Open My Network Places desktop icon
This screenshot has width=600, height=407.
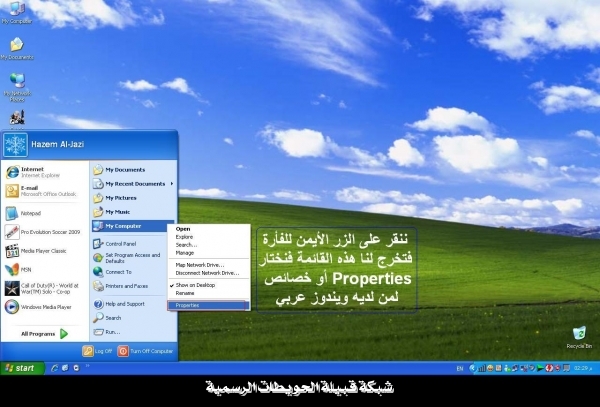tap(17, 86)
